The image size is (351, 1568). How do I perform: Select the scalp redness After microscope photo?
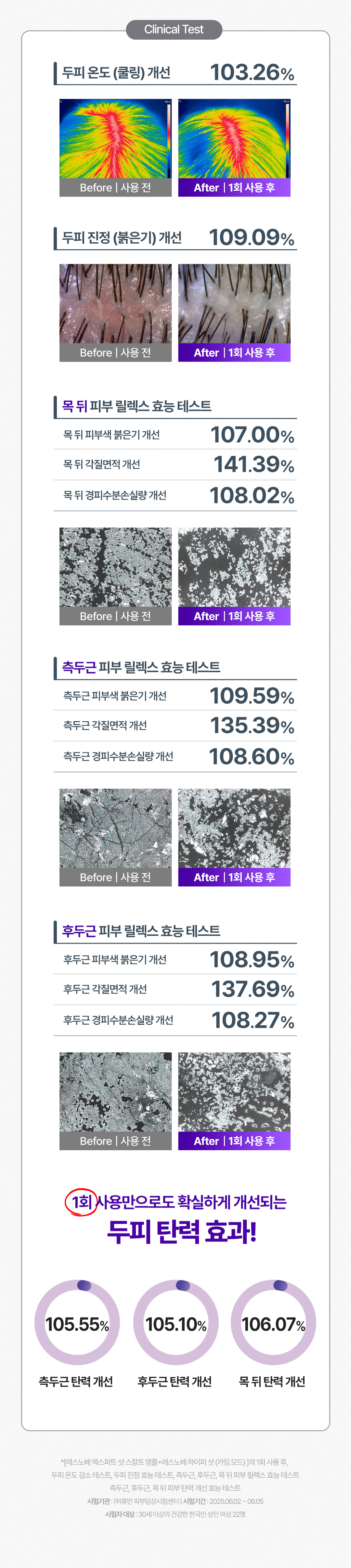234,304
